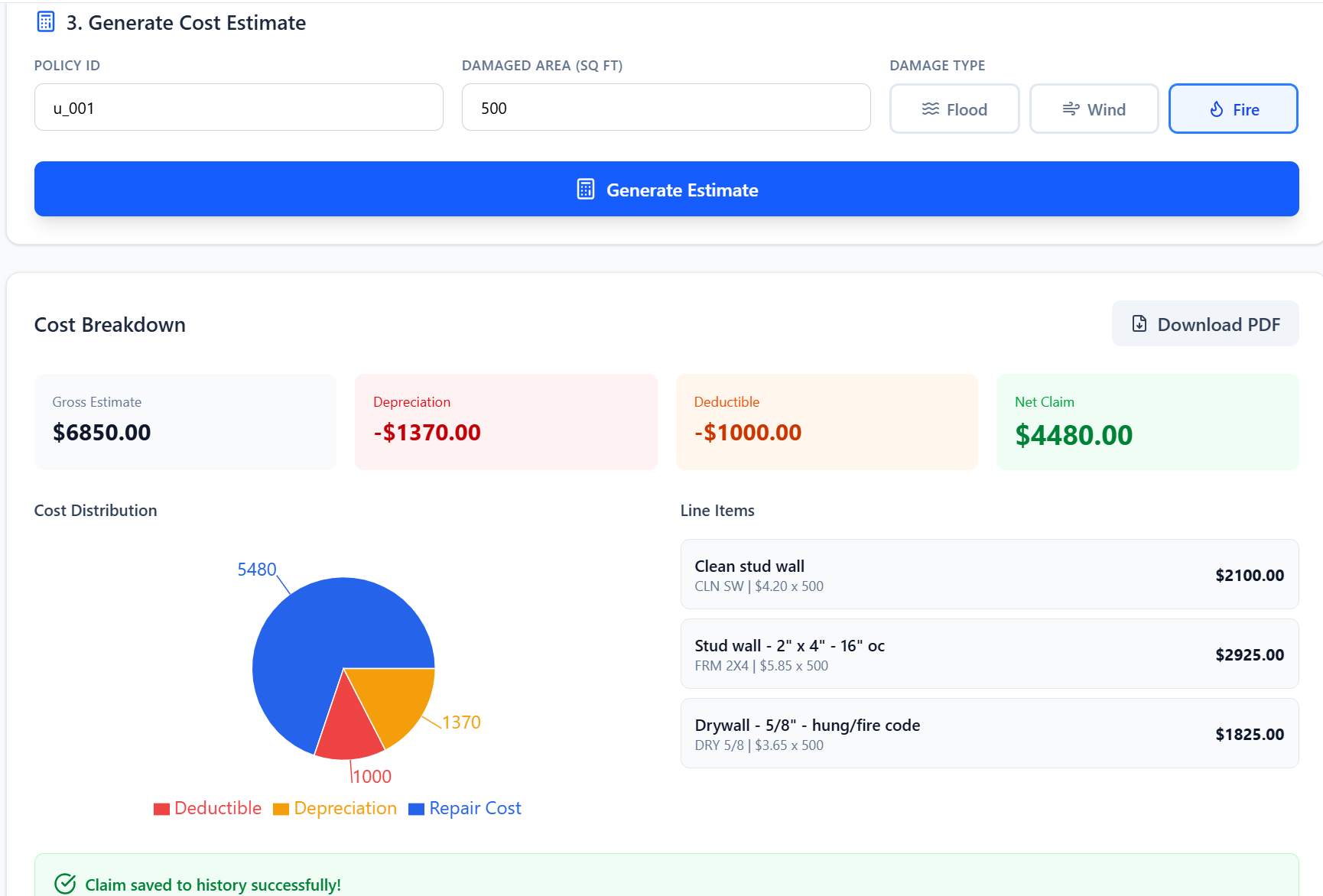Click the wind icon
Viewport: 1323px width, 896px height.
(1071, 109)
